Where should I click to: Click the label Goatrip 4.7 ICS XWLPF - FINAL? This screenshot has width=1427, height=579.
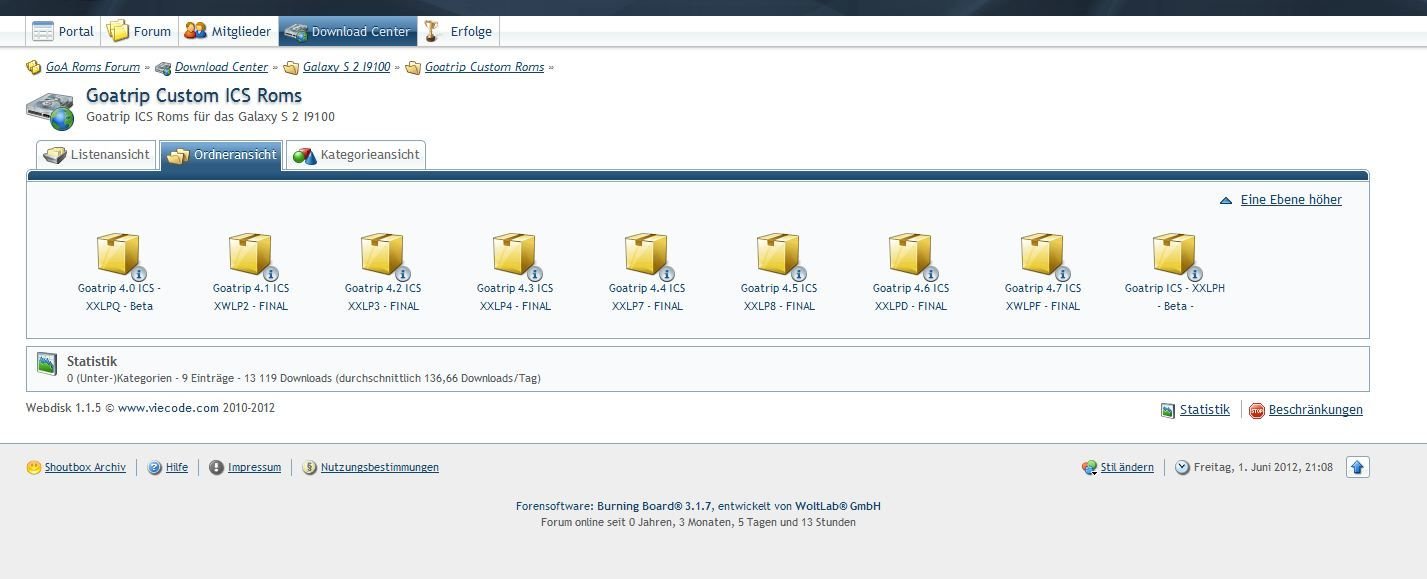point(1043,297)
